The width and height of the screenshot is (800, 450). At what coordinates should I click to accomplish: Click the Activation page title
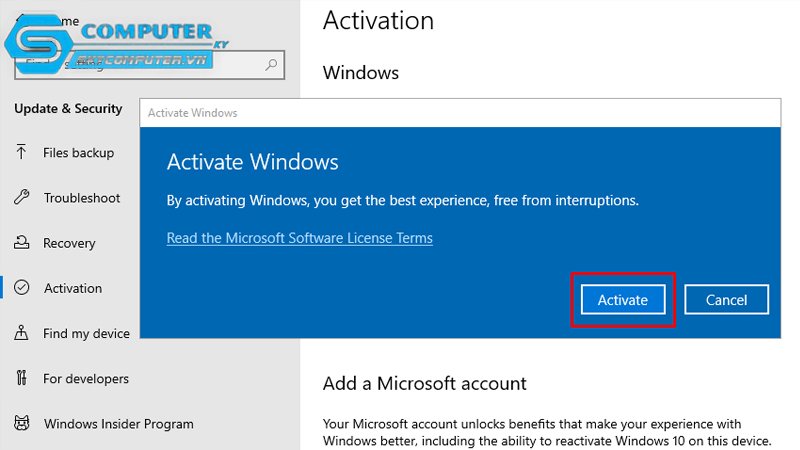pos(378,21)
